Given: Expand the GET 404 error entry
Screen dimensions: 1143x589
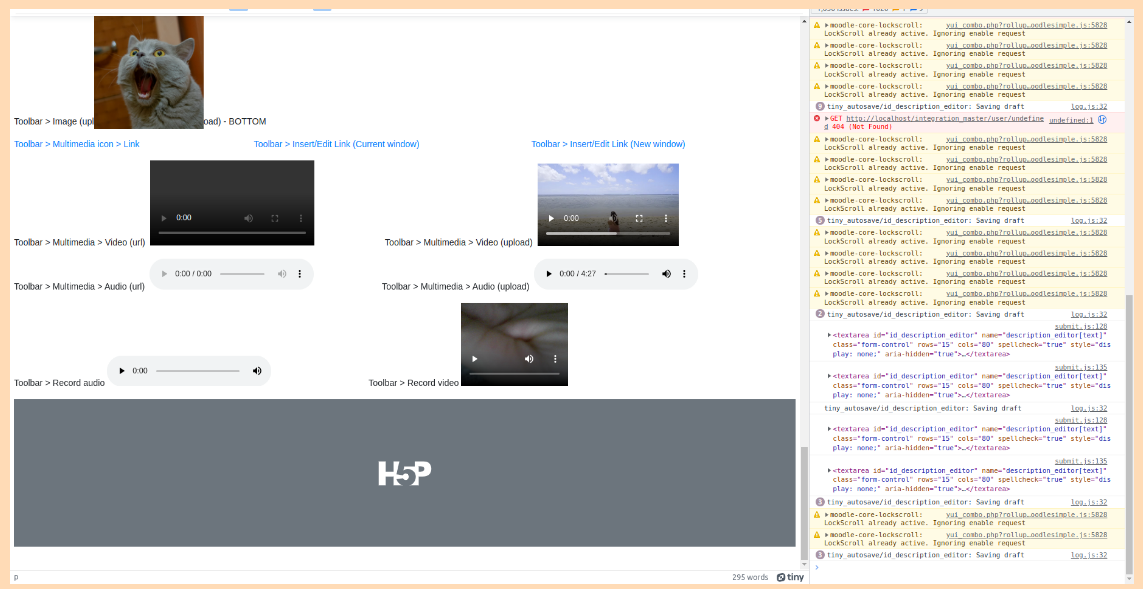Looking at the screenshot, I should [827, 118].
